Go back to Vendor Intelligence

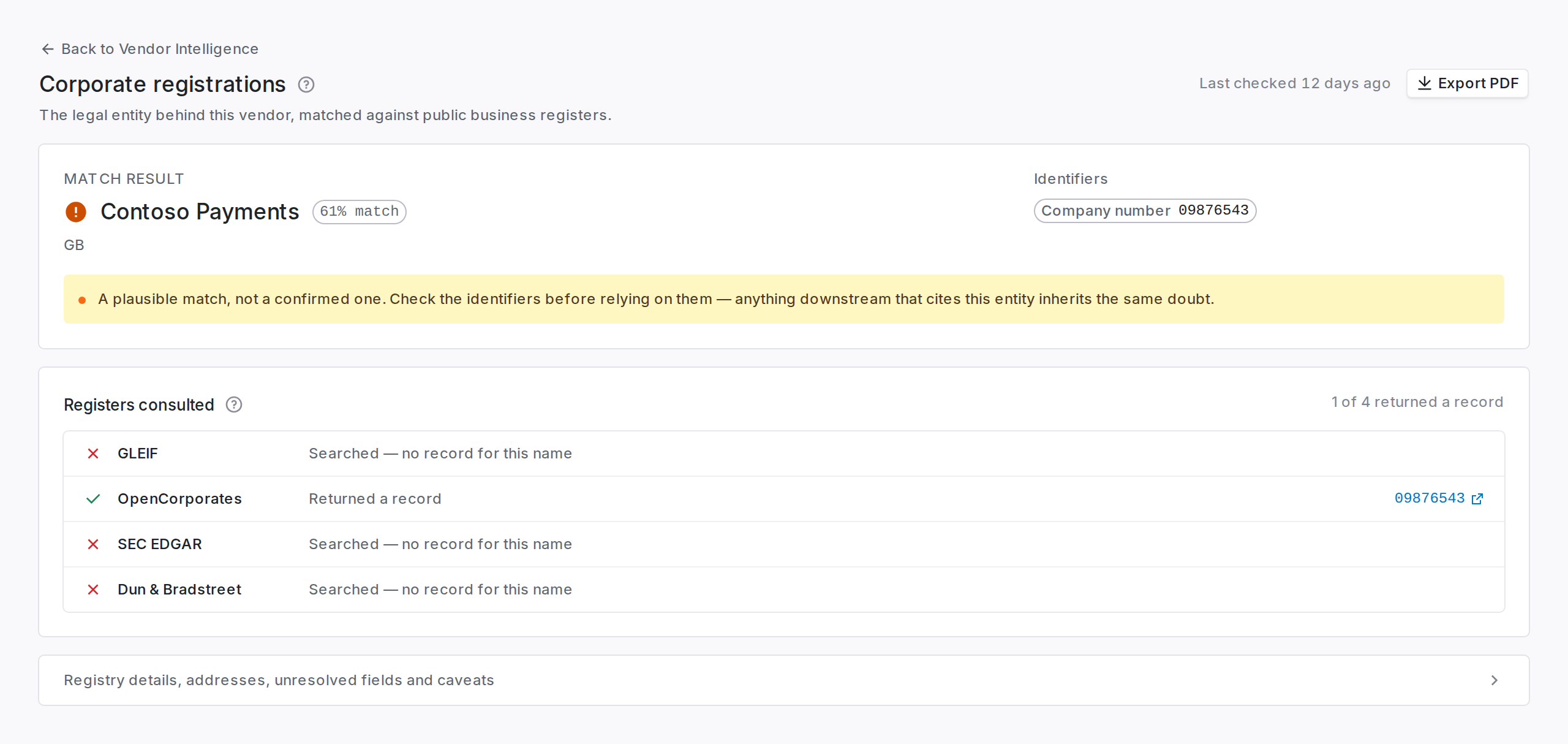[x=149, y=49]
